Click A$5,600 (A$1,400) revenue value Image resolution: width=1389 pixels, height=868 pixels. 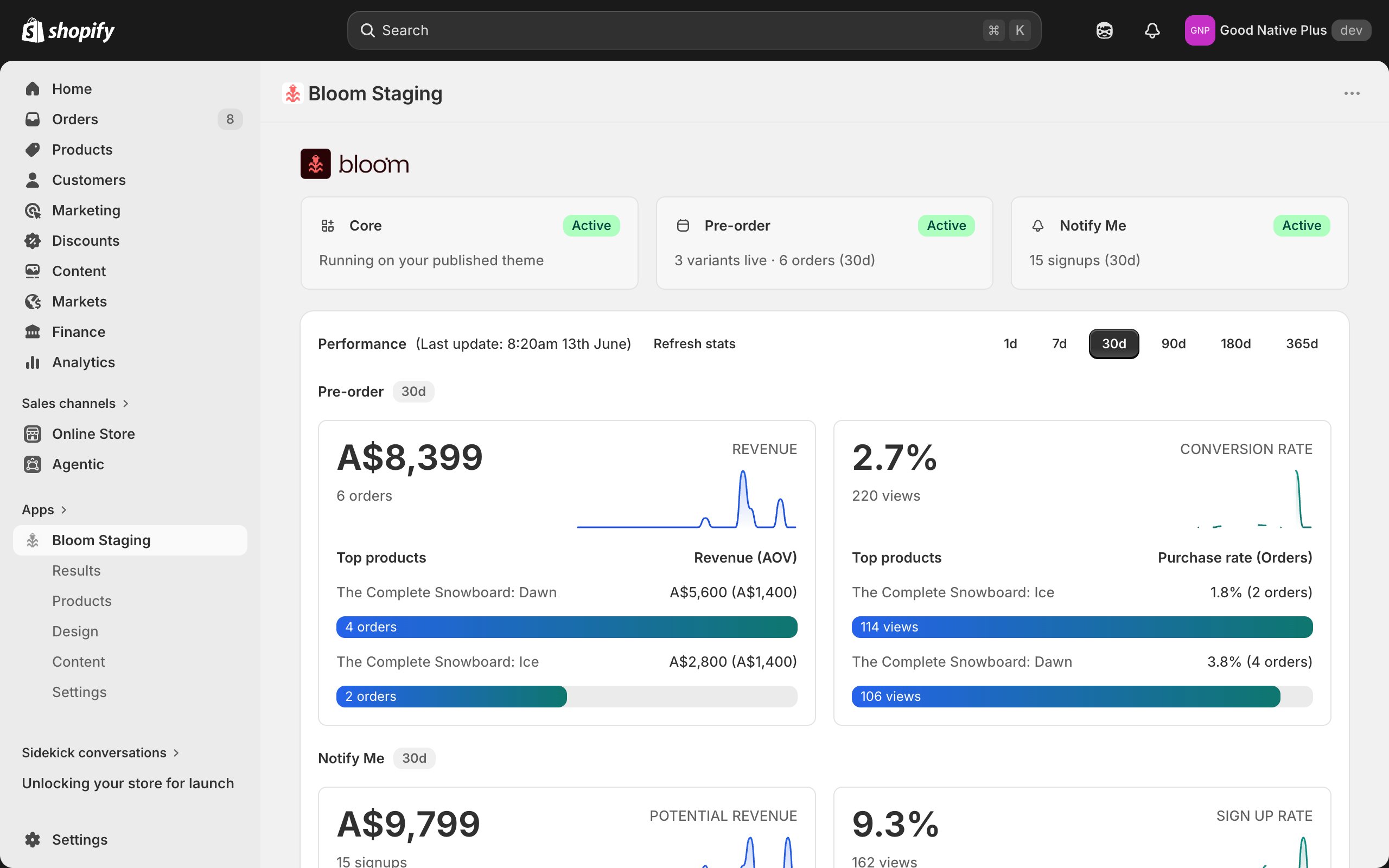coord(733,592)
